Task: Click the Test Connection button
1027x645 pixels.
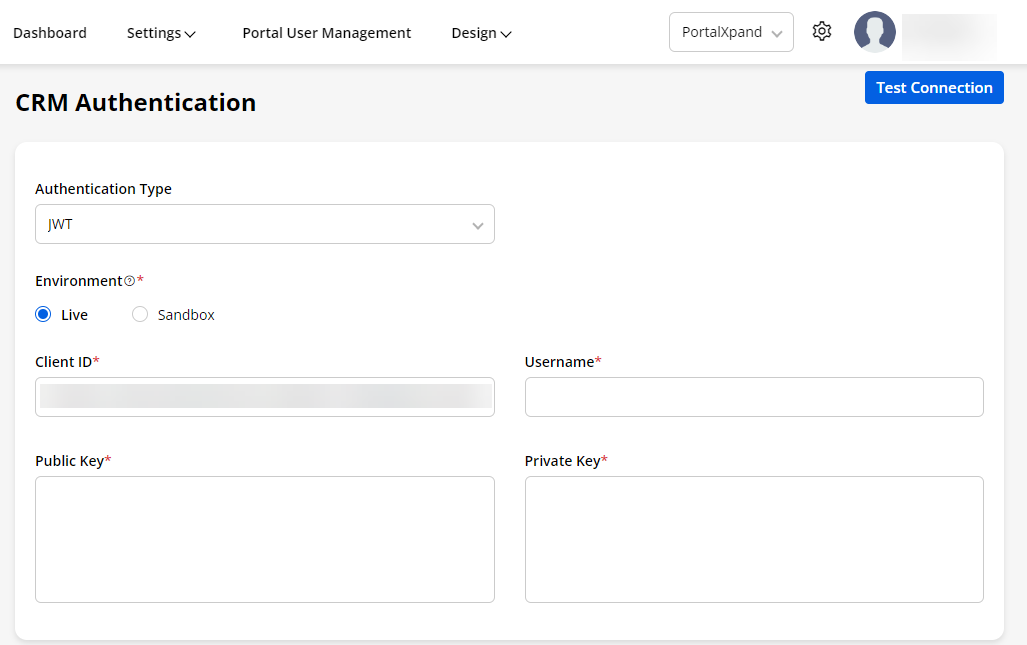Action: point(934,88)
